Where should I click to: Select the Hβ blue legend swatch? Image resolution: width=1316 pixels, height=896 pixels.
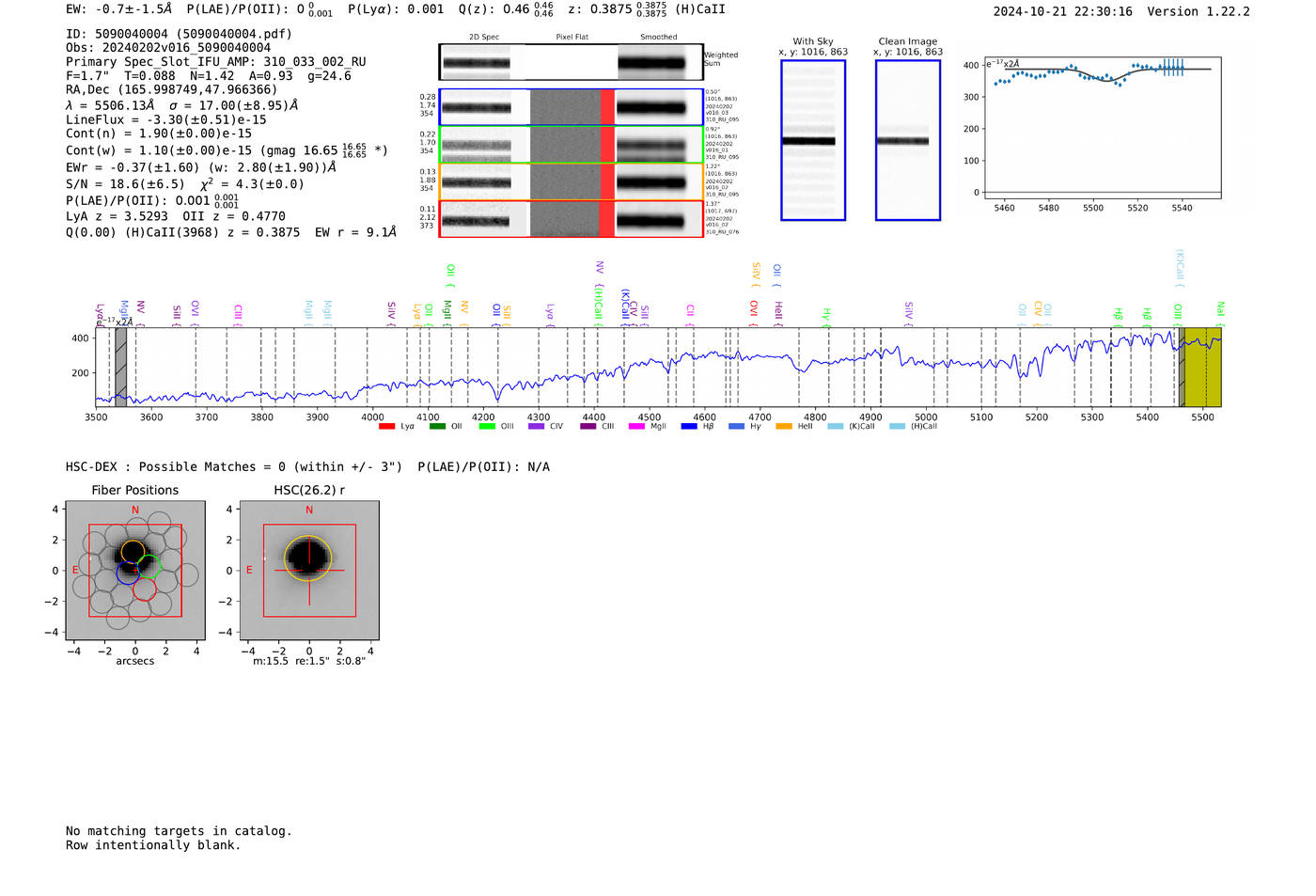(x=689, y=427)
